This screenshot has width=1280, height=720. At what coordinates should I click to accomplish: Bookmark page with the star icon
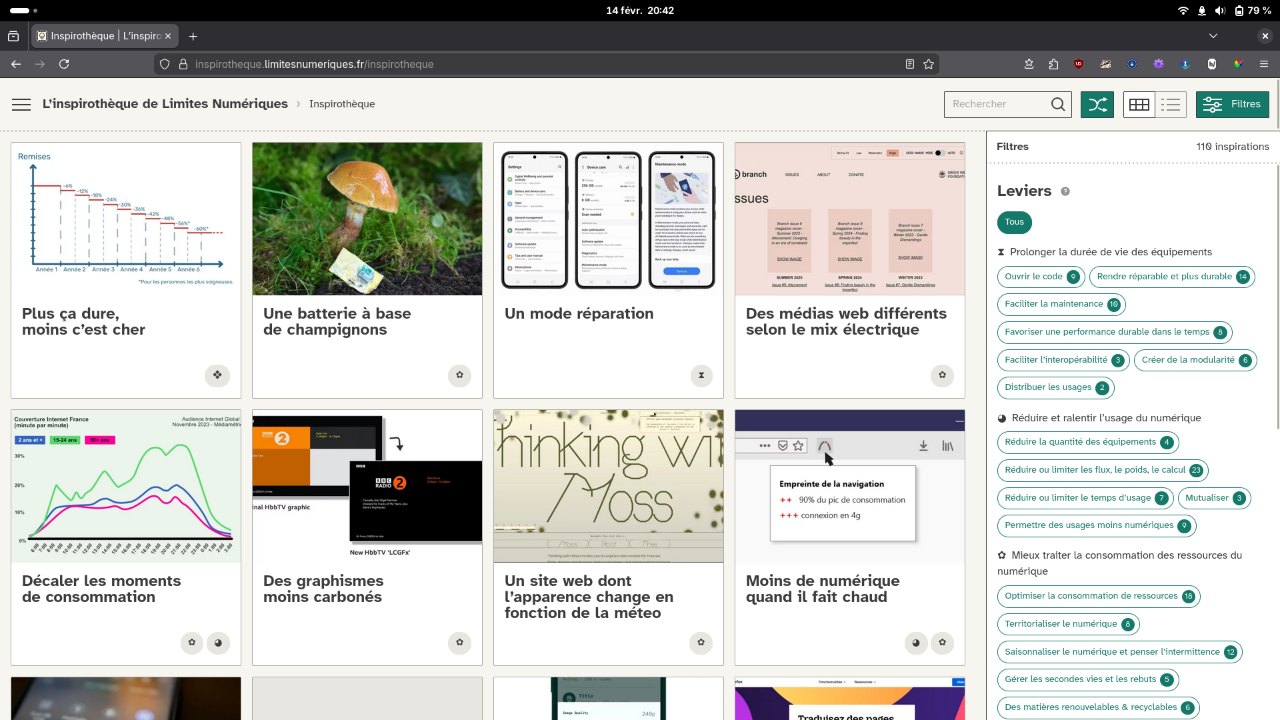coord(929,64)
